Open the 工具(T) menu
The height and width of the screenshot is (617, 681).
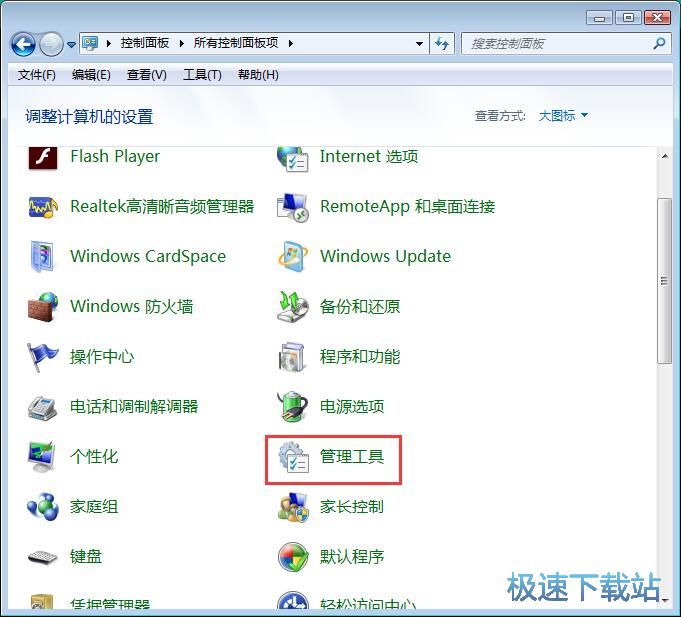point(202,75)
